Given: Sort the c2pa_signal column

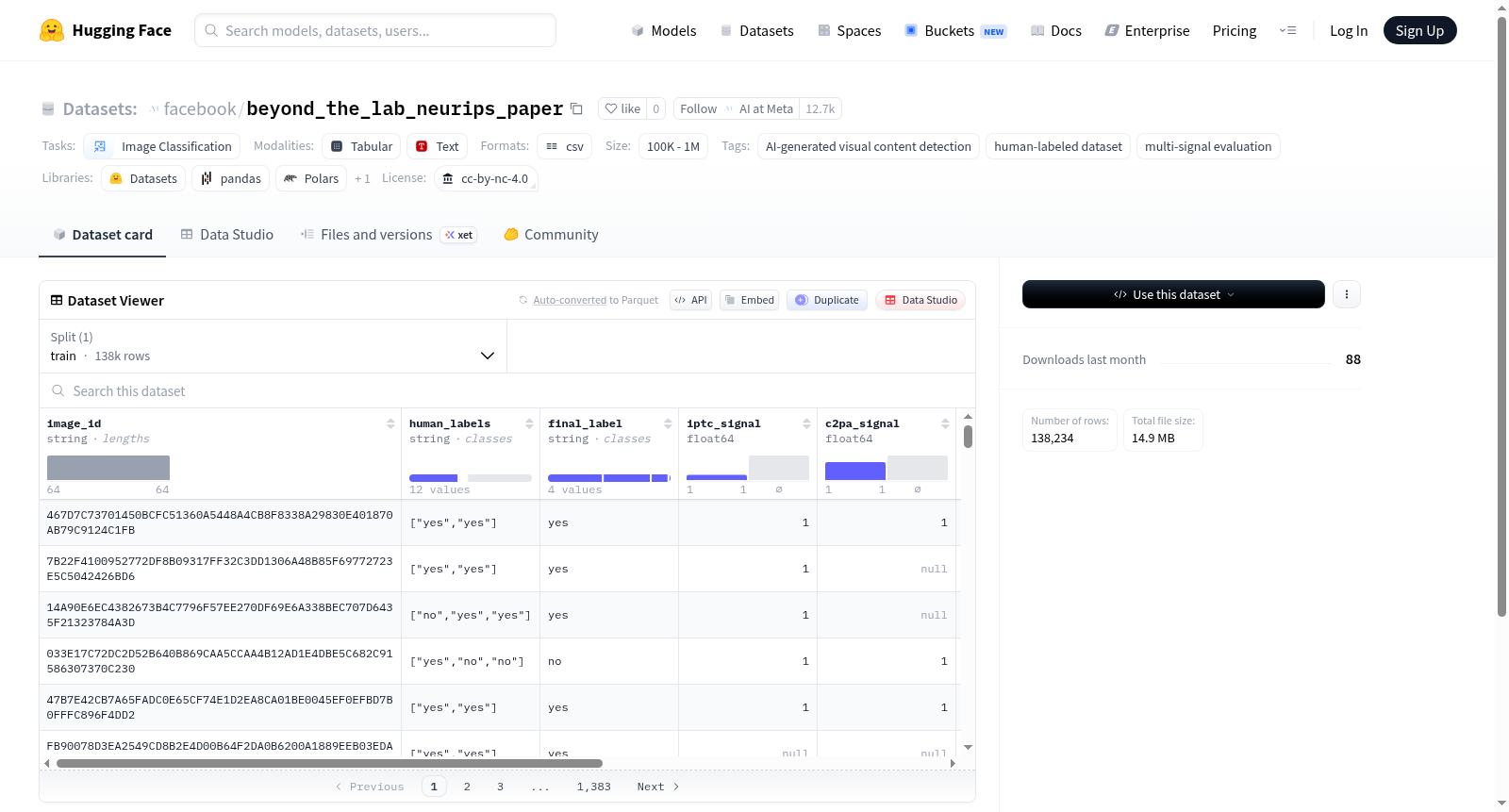Looking at the screenshot, I should (945, 423).
